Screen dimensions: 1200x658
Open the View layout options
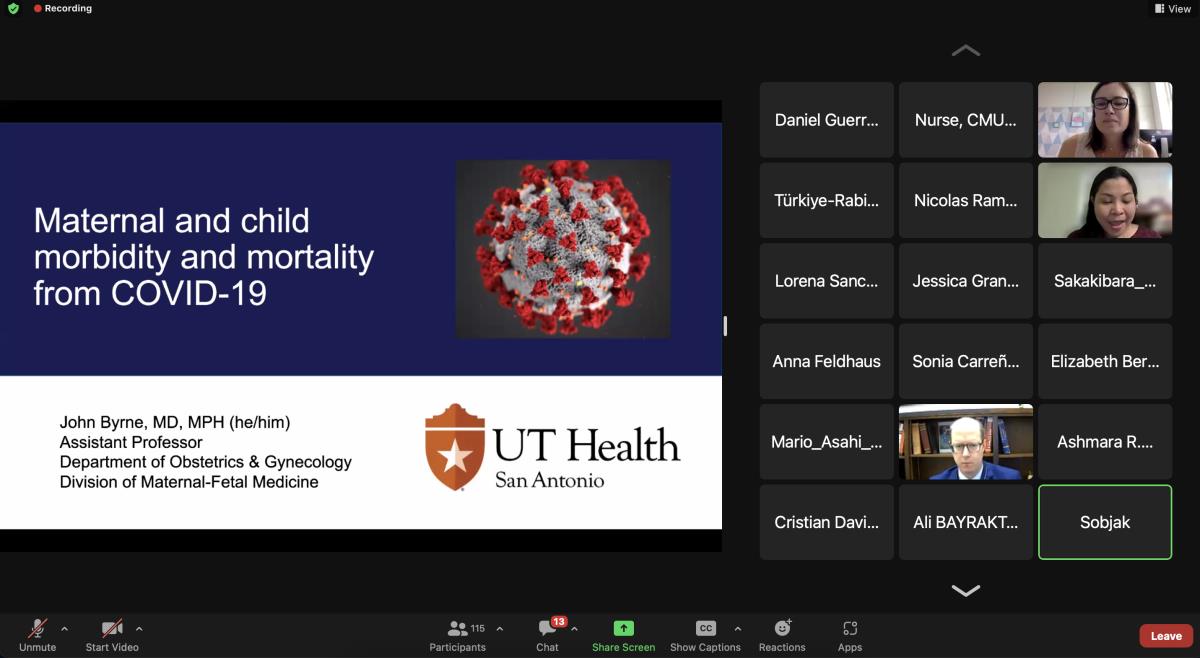point(1173,8)
